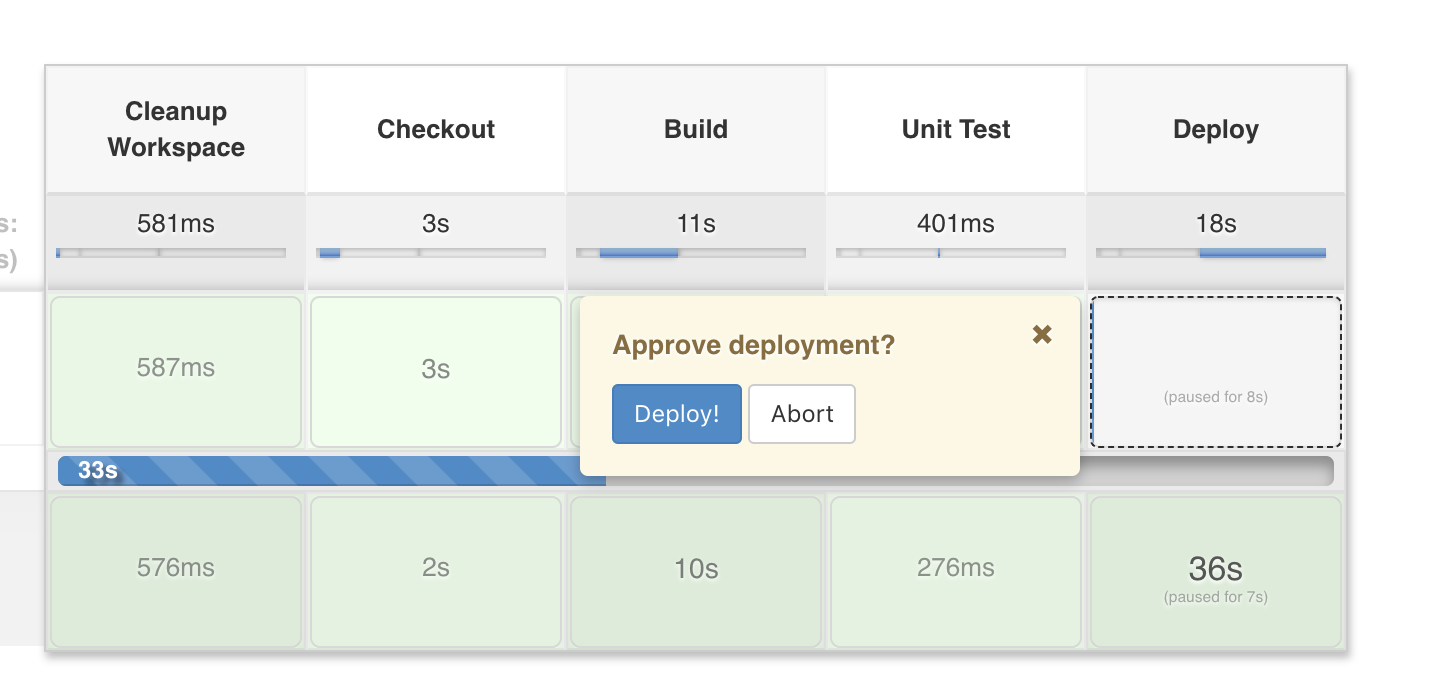1448x692 pixels.
Task: Close the Approve deployment popup
Action: point(1042,335)
